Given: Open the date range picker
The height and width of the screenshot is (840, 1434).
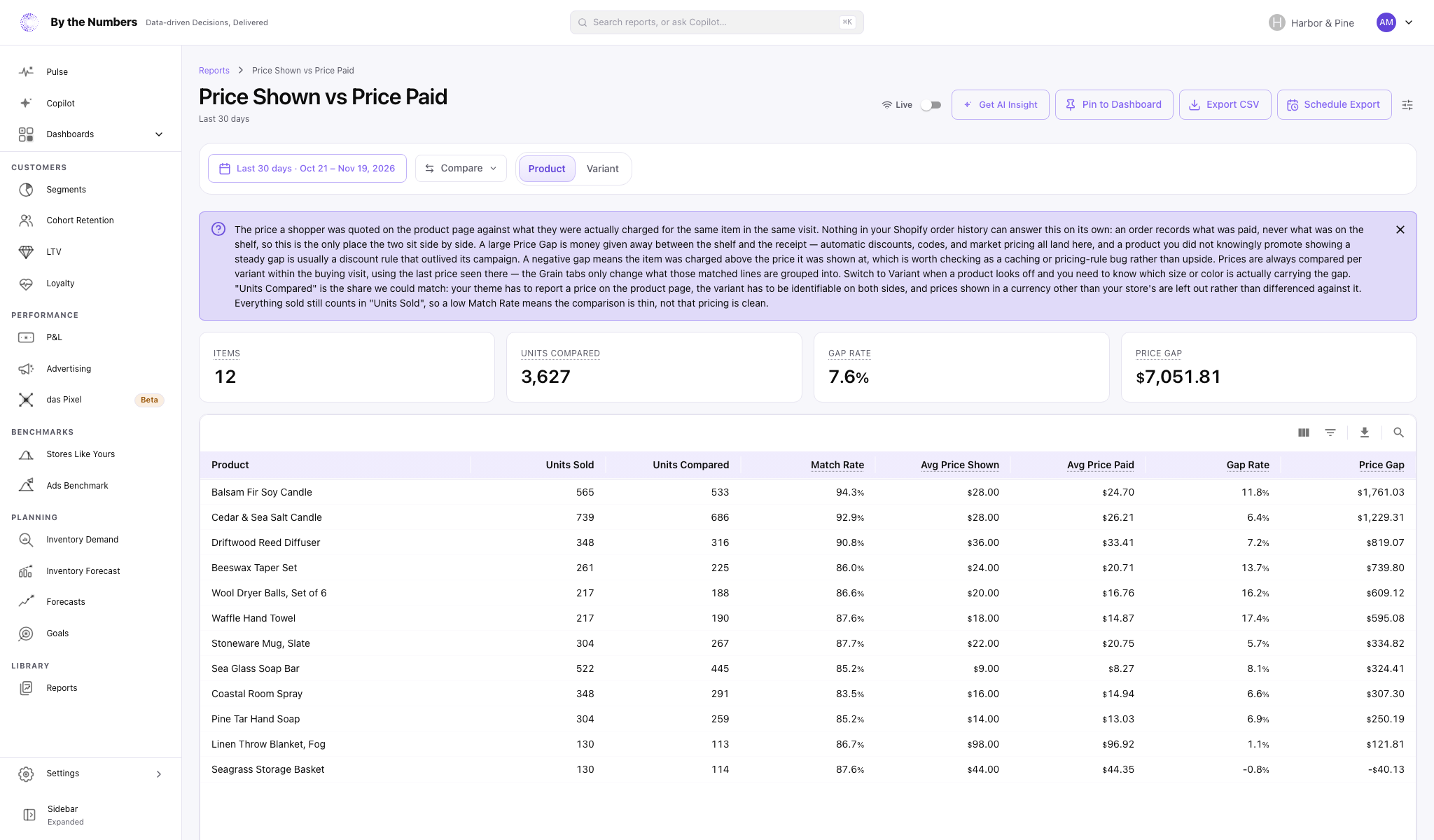Looking at the screenshot, I should point(307,169).
